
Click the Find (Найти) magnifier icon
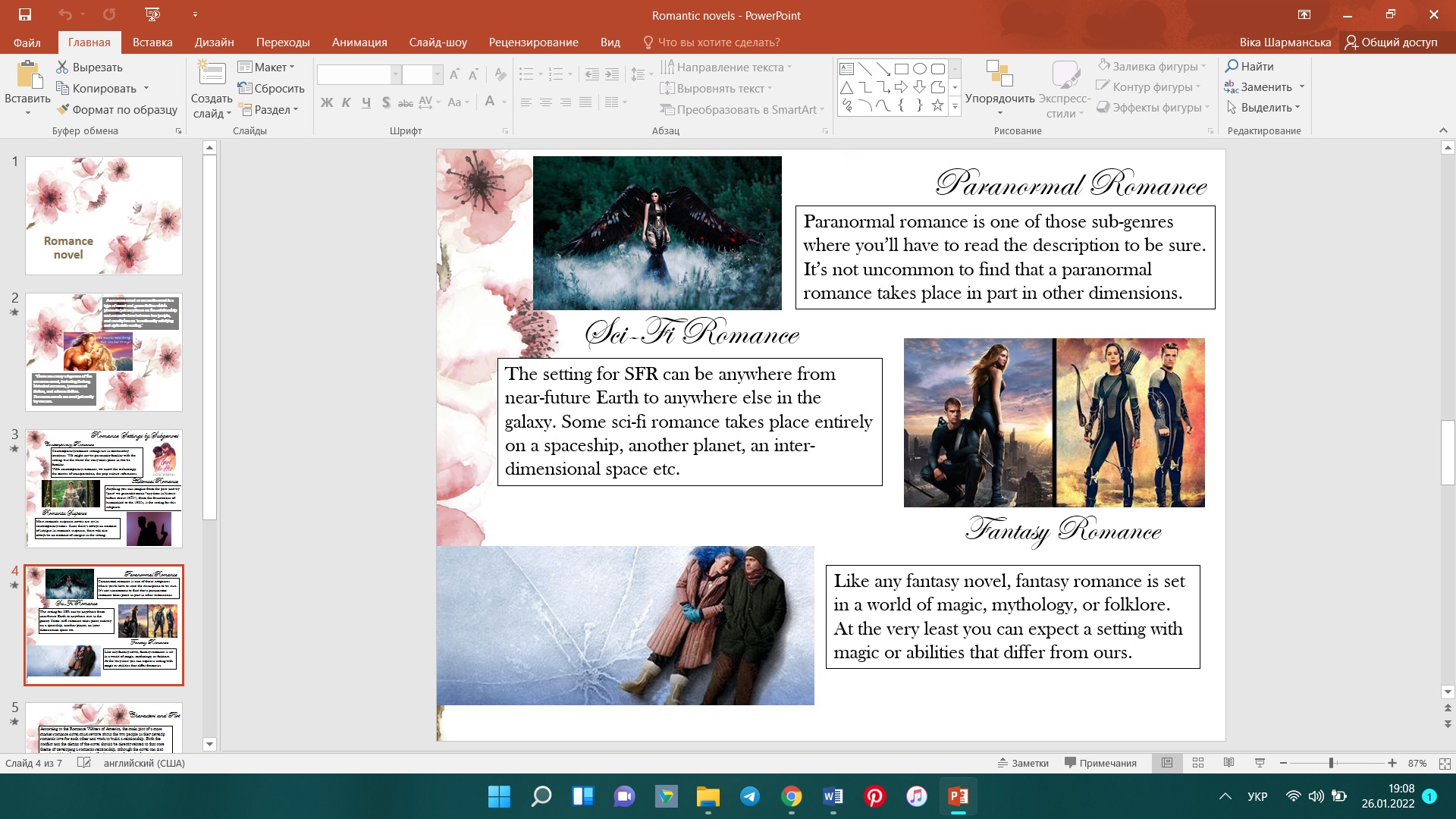(1232, 66)
